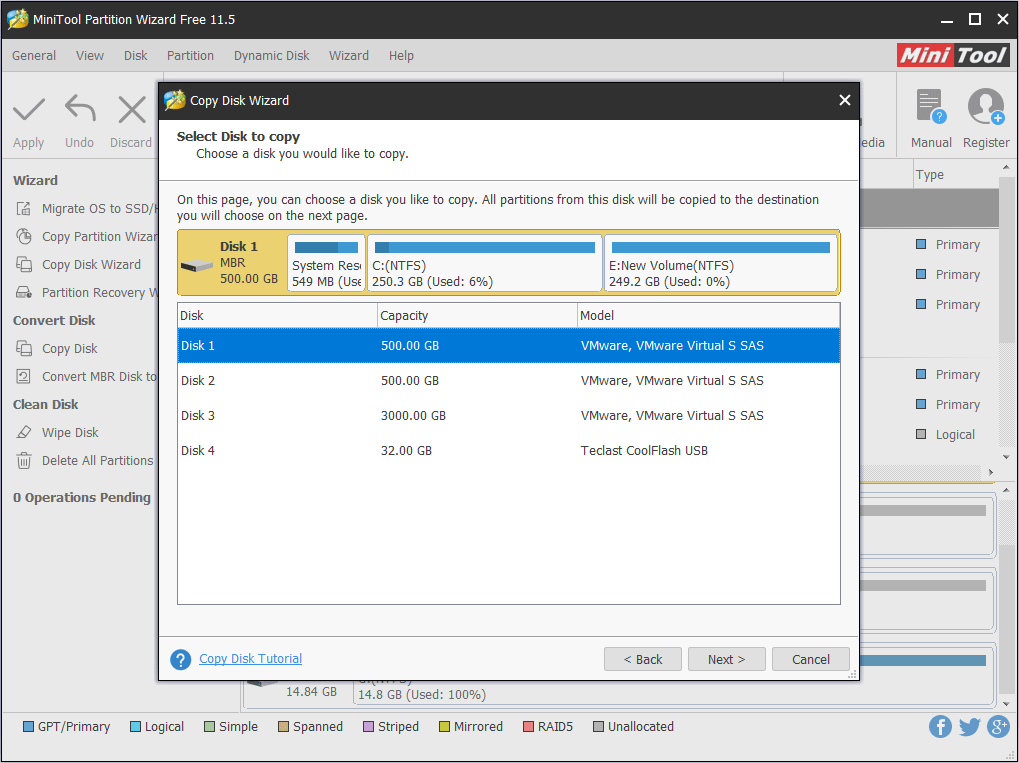1019x763 pixels.
Task: Open the Dynamic Disk menu
Action: point(272,56)
